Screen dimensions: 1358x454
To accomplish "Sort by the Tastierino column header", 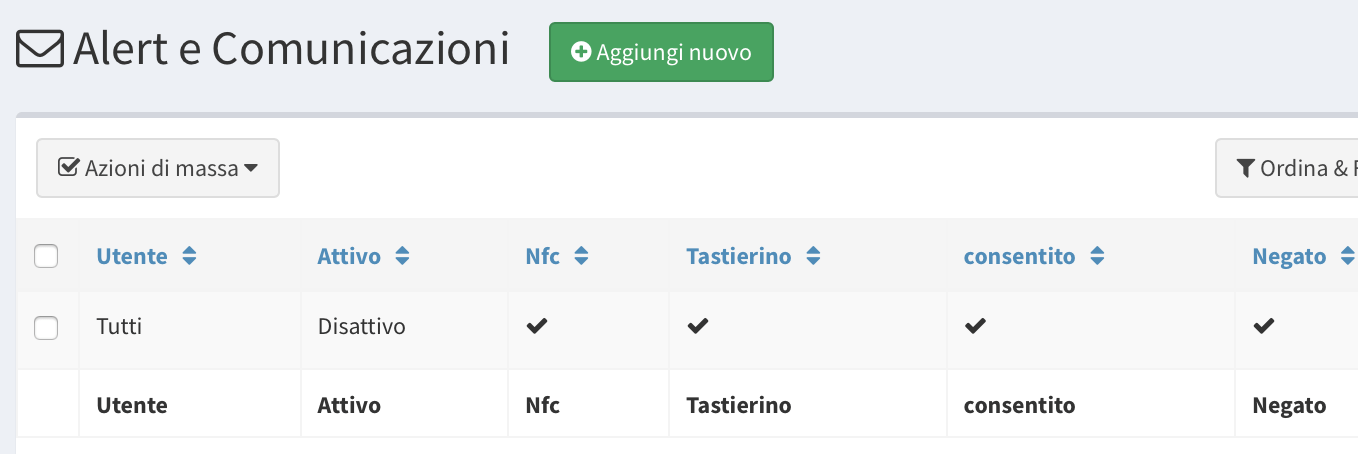I will point(738,257).
